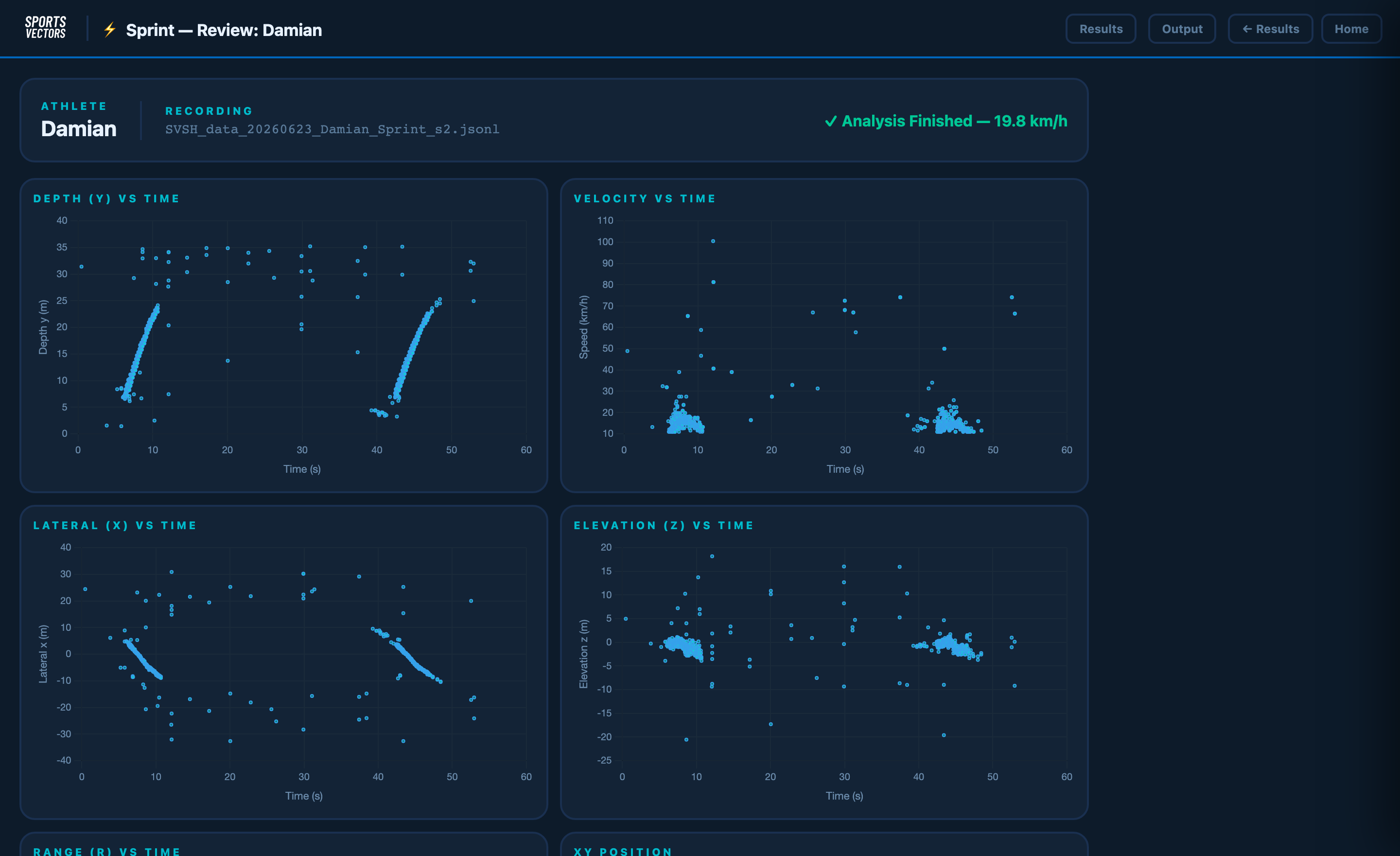Click the 110 tick on Velocity chart
This screenshot has height=856, width=1400.
605,220
